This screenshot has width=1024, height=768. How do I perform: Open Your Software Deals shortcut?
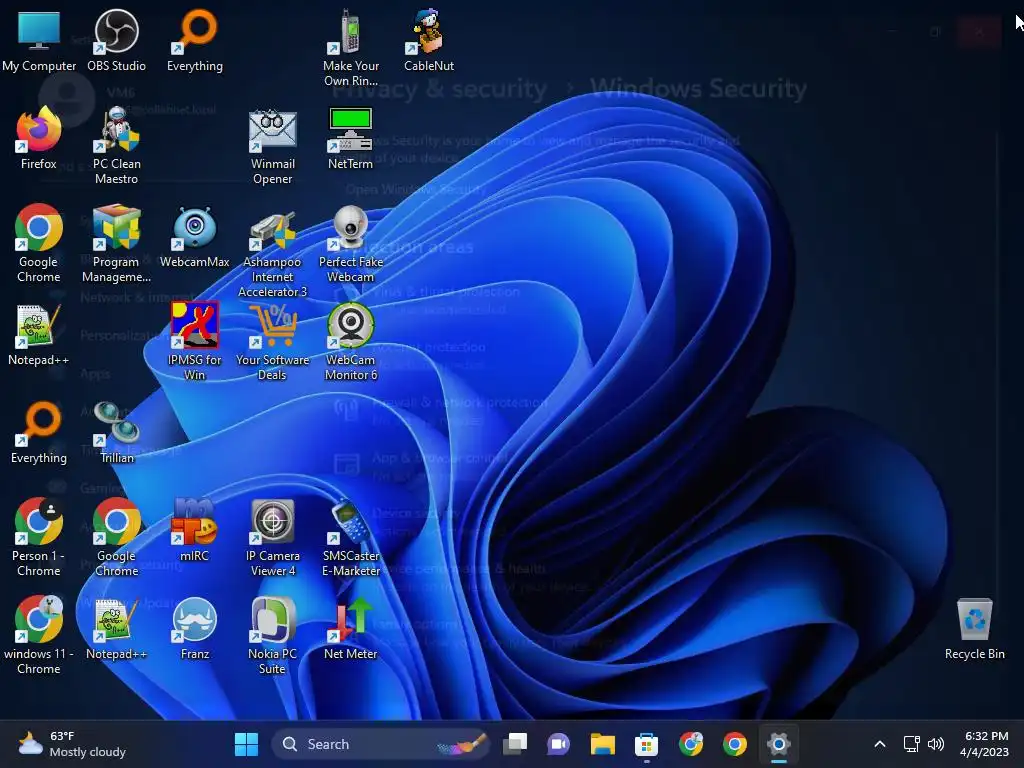pos(272,342)
